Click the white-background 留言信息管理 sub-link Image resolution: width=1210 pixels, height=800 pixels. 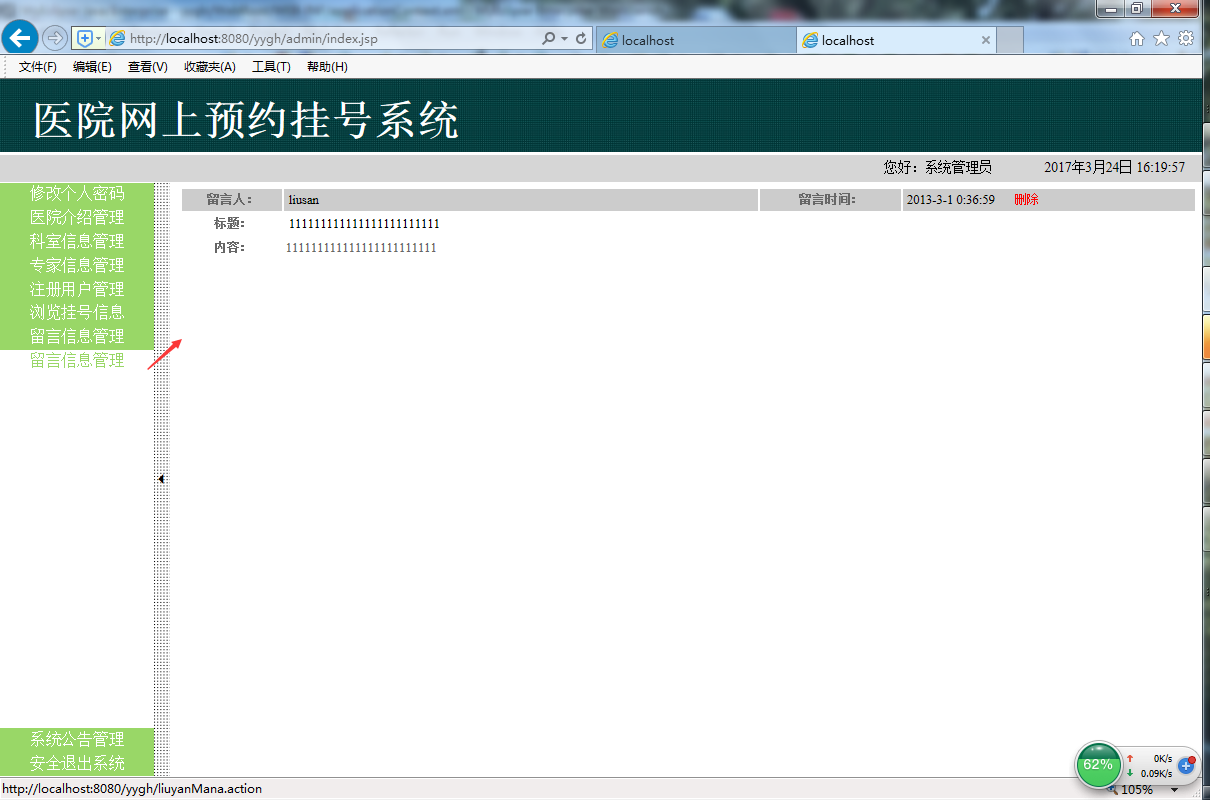[x=77, y=360]
